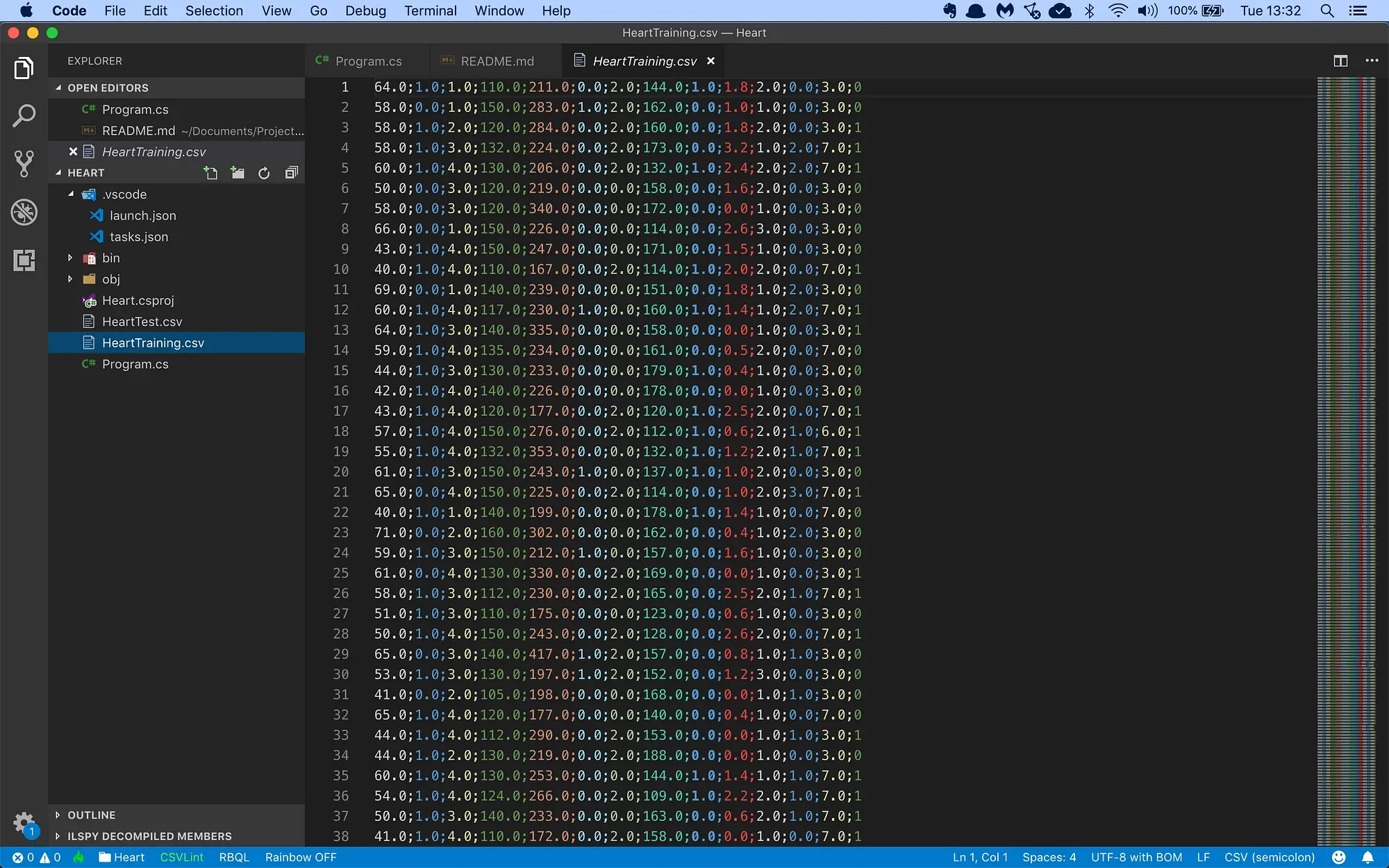Toggle CSVLint in status bar
Viewport: 1389px width, 868px height.
[x=181, y=858]
